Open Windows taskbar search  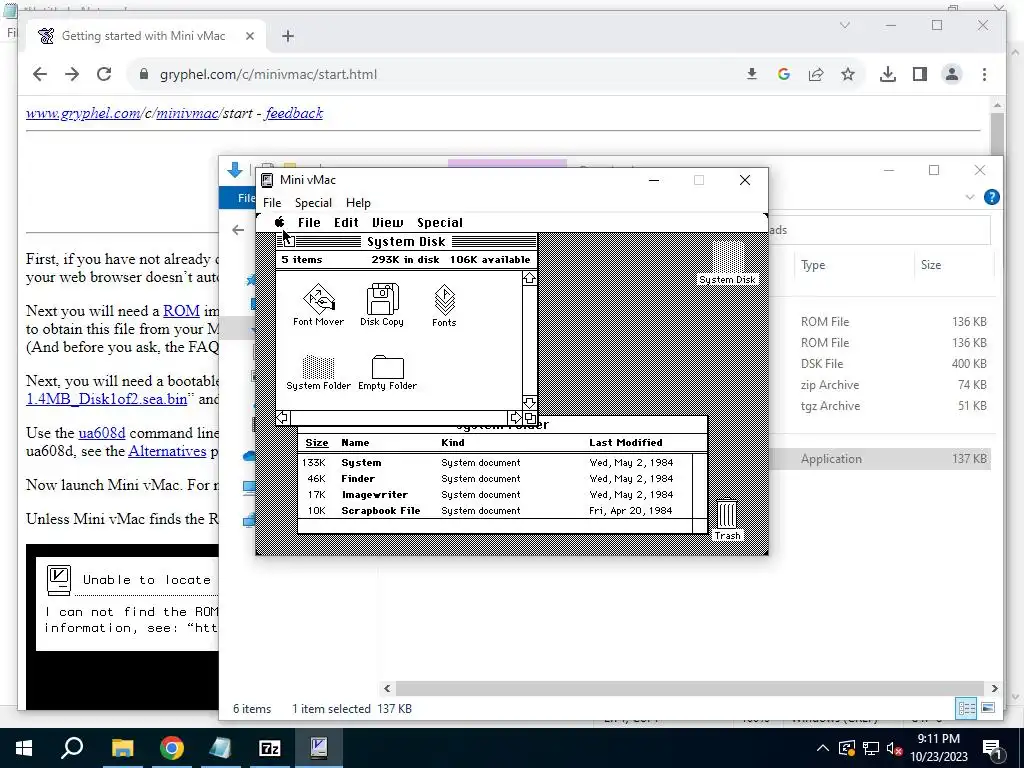pos(72,748)
